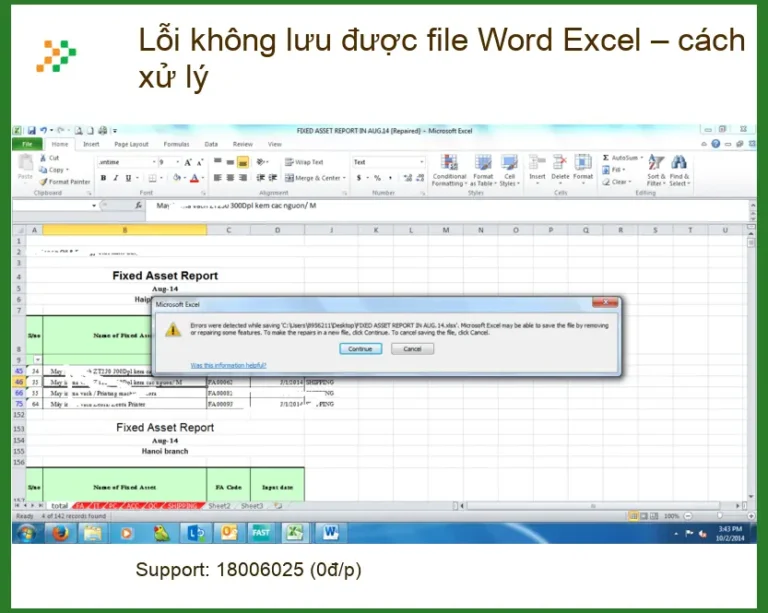
Task: Switch to the Page Layout tab
Action: pyautogui.click(x=131, y=144)
